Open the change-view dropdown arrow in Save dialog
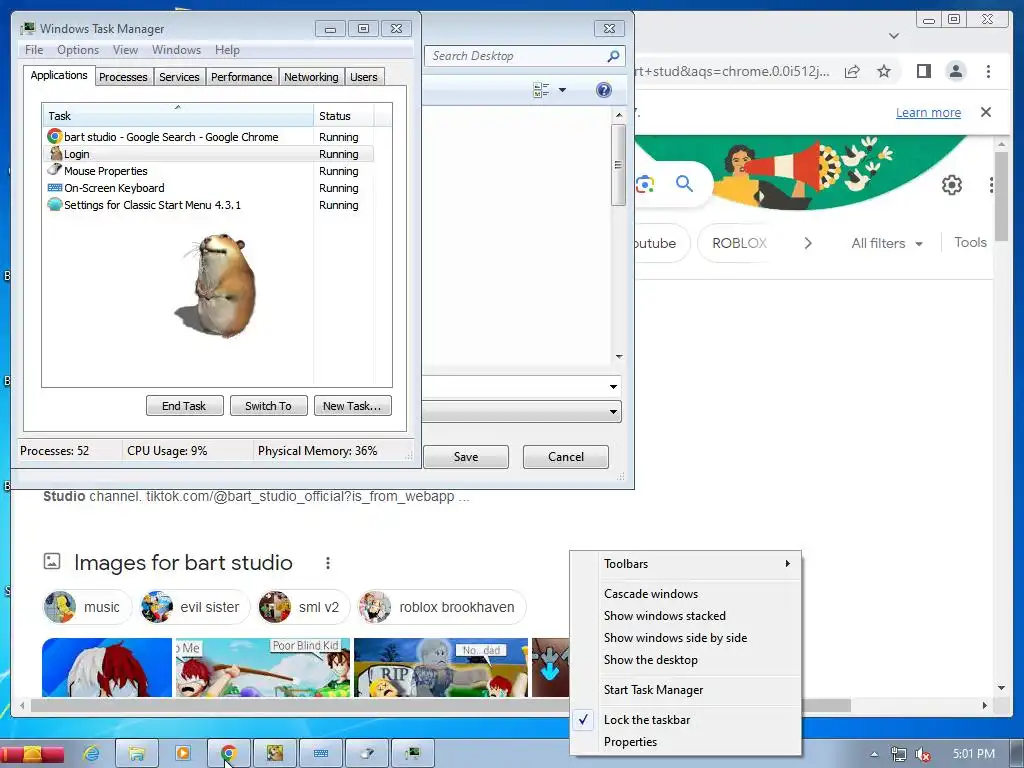This screenshot has width=1024, height=768. coord(562,90)
